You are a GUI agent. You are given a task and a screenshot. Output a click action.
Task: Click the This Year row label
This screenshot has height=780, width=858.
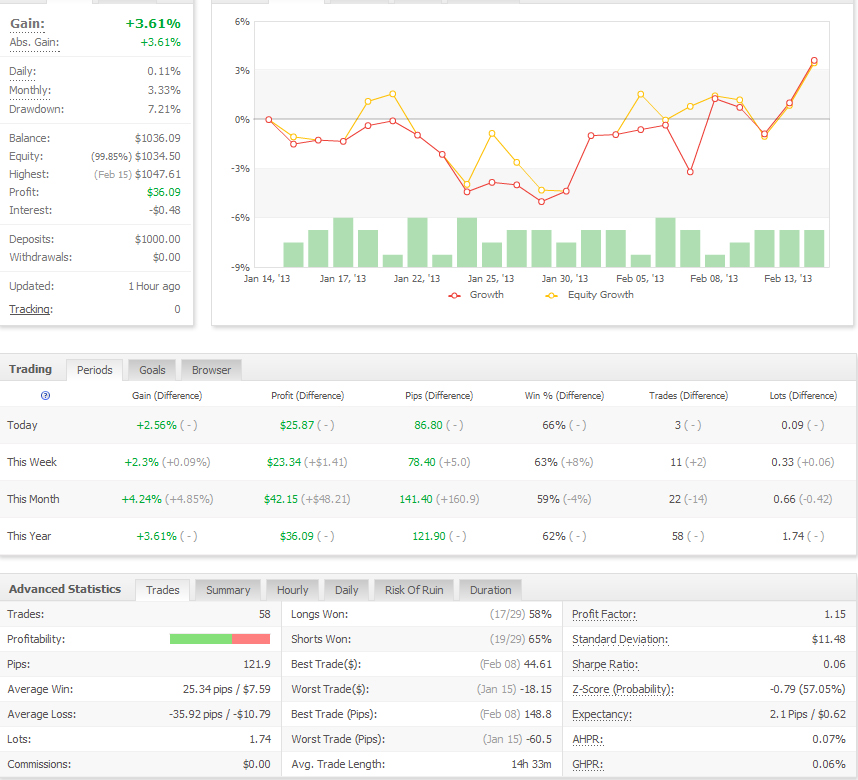click(29, 536)
